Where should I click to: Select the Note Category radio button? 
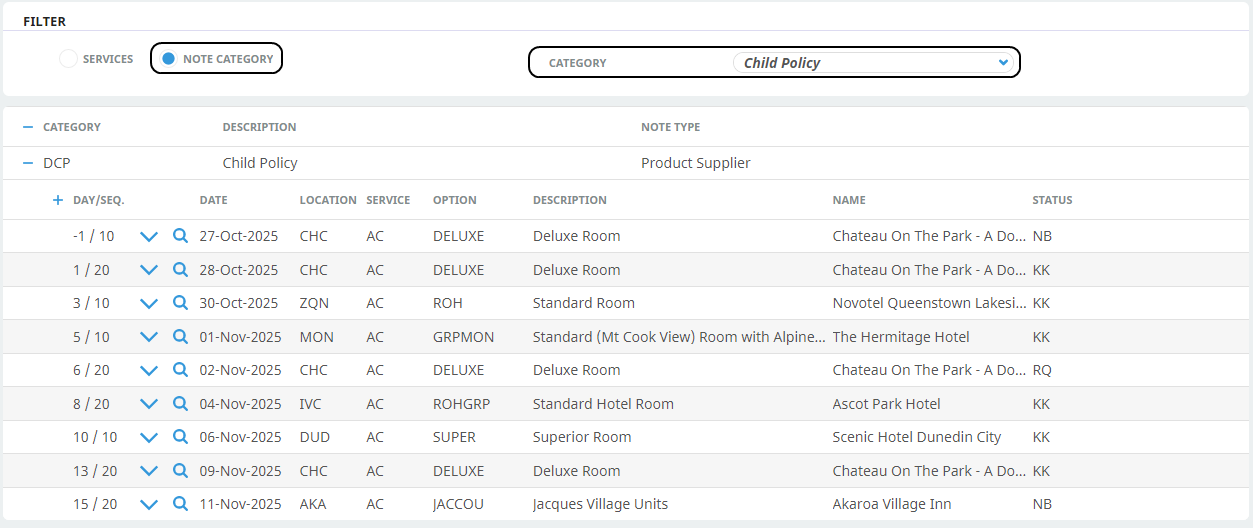coord(168,59)
